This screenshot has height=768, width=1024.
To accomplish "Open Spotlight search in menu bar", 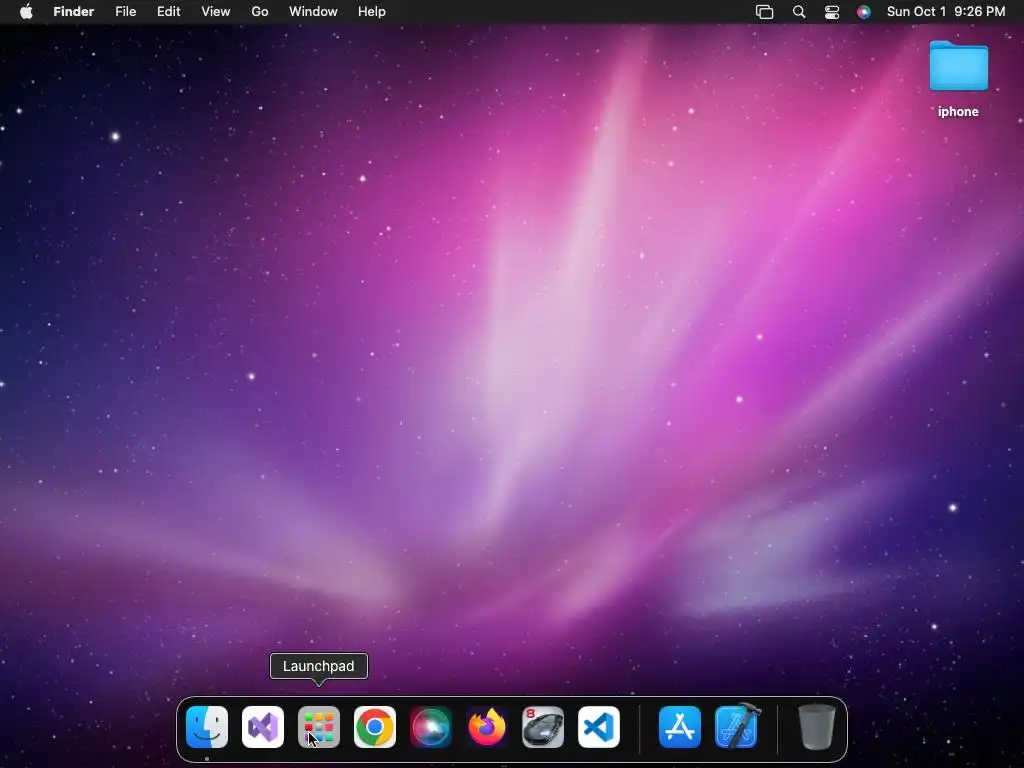I will click(799, 12).
